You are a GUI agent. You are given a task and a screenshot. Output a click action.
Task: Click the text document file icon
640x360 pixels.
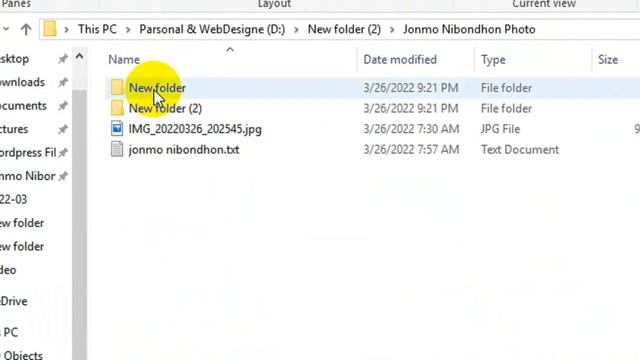coord(117,149)
